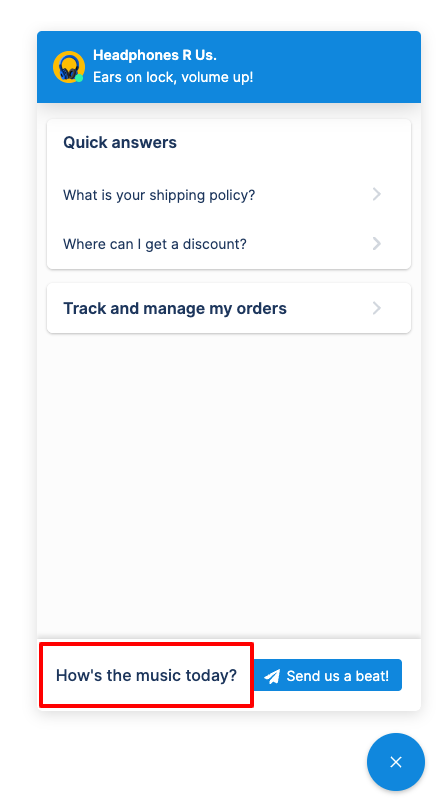Viewport: 446px width, 807px height.
Task: Click the Quick answers heading
Action: point(120,143)
